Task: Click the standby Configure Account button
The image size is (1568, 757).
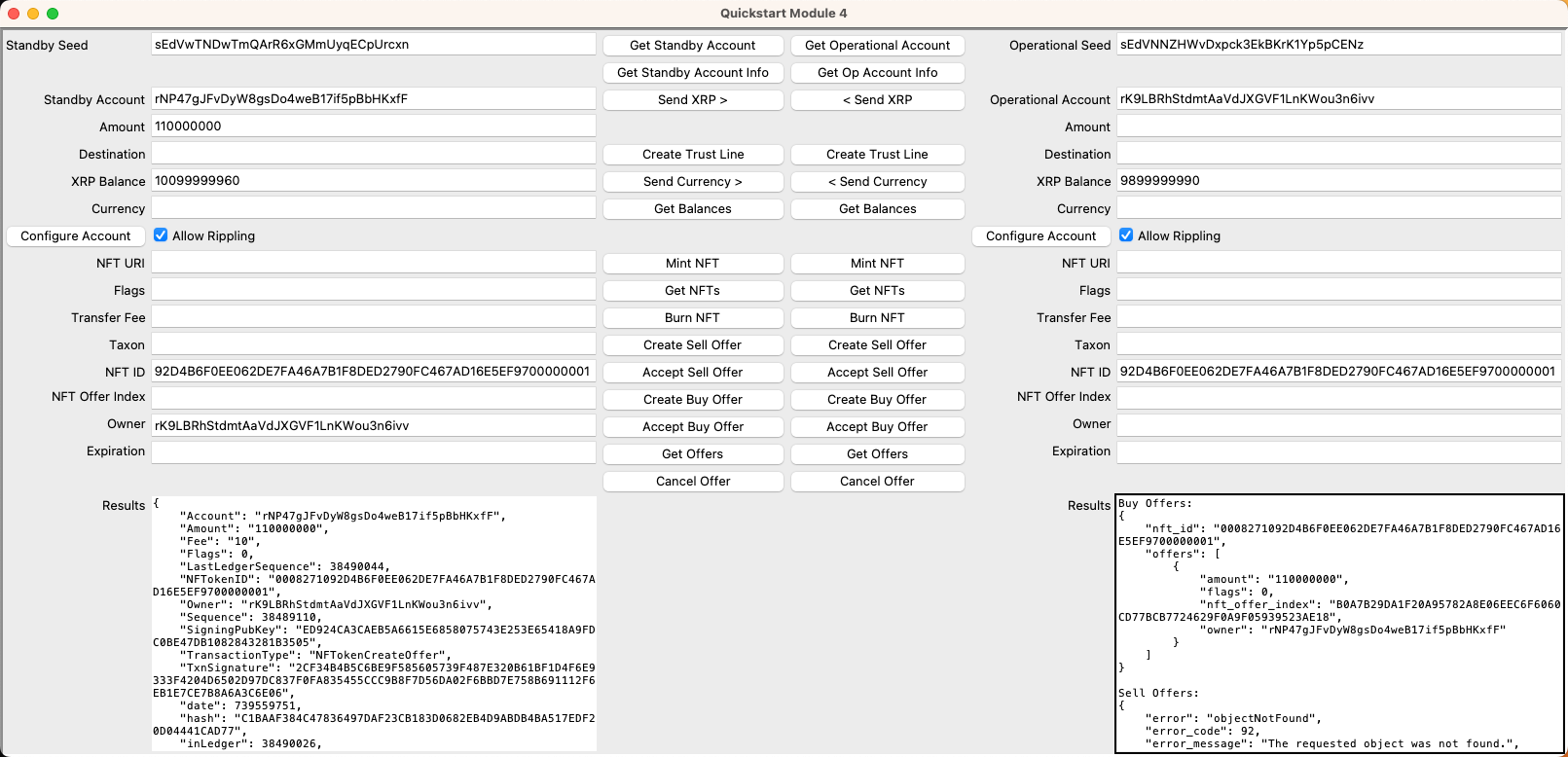Action: pyautogui.click(x=76, y=236)
